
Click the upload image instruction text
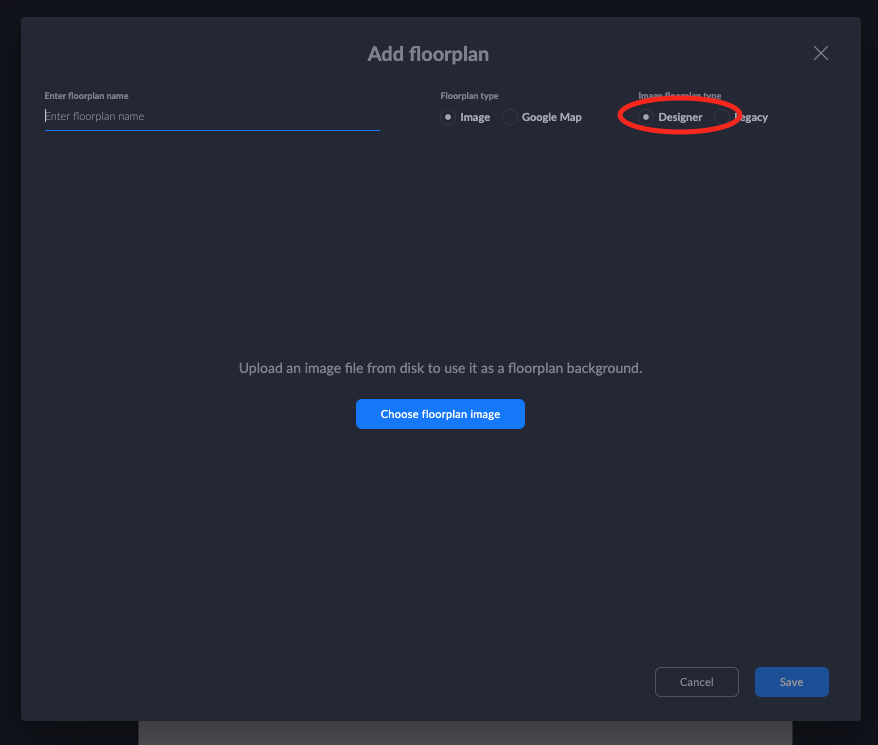tap(440, 368)
